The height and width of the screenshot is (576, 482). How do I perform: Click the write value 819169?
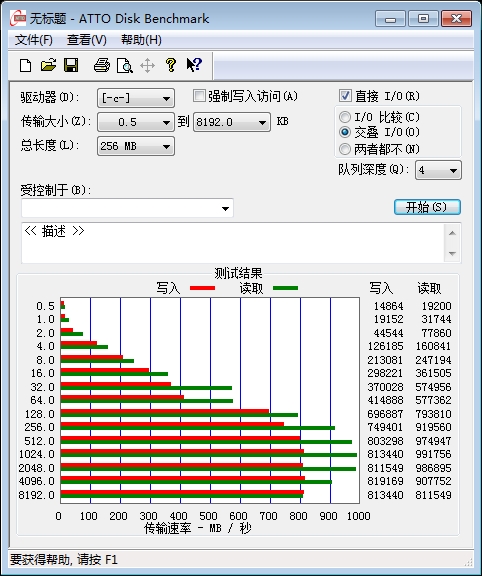pos(385,481)
